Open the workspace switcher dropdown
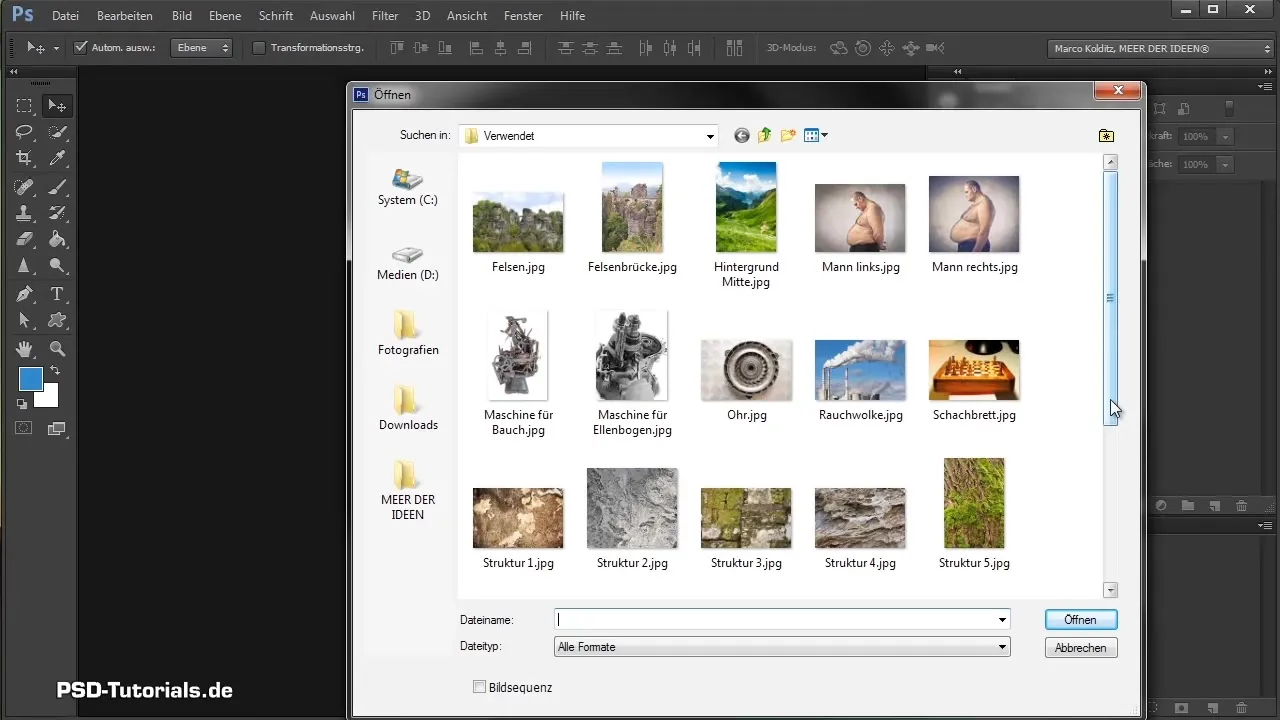This screenshot has width=1280, height=720. pyautogui.click(x=1160, y=48)
